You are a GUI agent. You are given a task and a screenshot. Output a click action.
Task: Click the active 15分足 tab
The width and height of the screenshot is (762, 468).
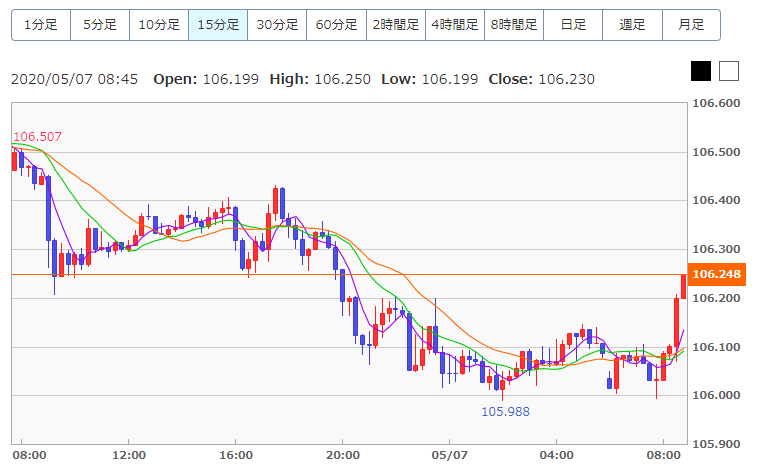pyautogui.click(x=218, y=25)
